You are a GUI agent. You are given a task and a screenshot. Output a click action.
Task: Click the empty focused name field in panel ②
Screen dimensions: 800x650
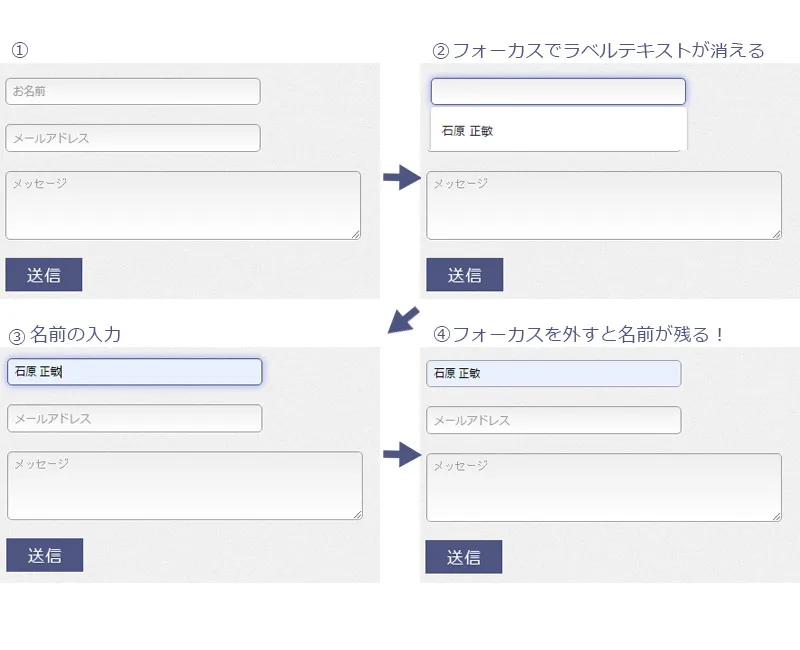coord(558,92)
